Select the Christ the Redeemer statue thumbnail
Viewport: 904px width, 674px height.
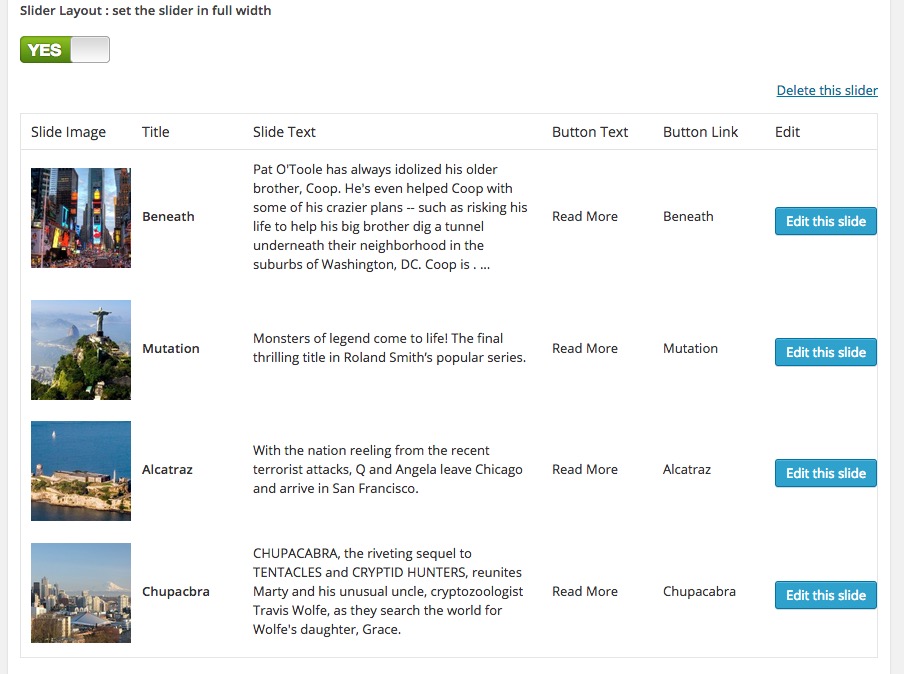click(81, 349)
